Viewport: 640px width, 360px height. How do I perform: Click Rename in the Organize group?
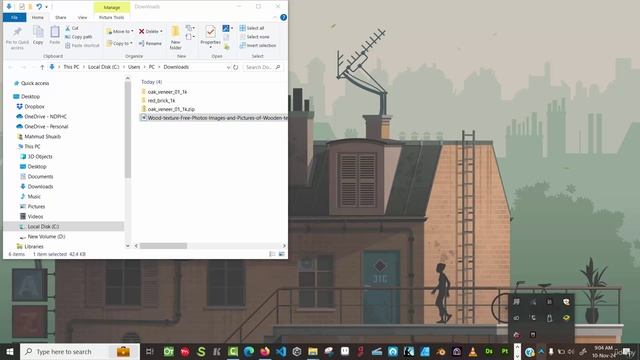[x=150, y=43]
